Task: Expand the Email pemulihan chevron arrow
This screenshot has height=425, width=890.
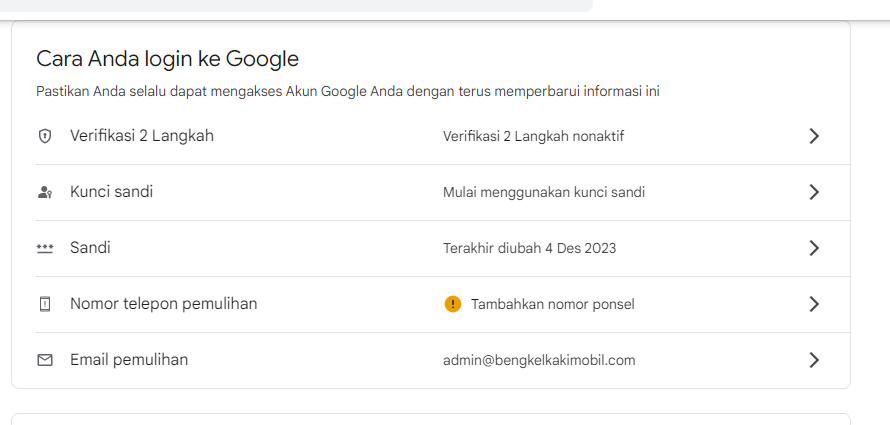Action: pos(814,360)
